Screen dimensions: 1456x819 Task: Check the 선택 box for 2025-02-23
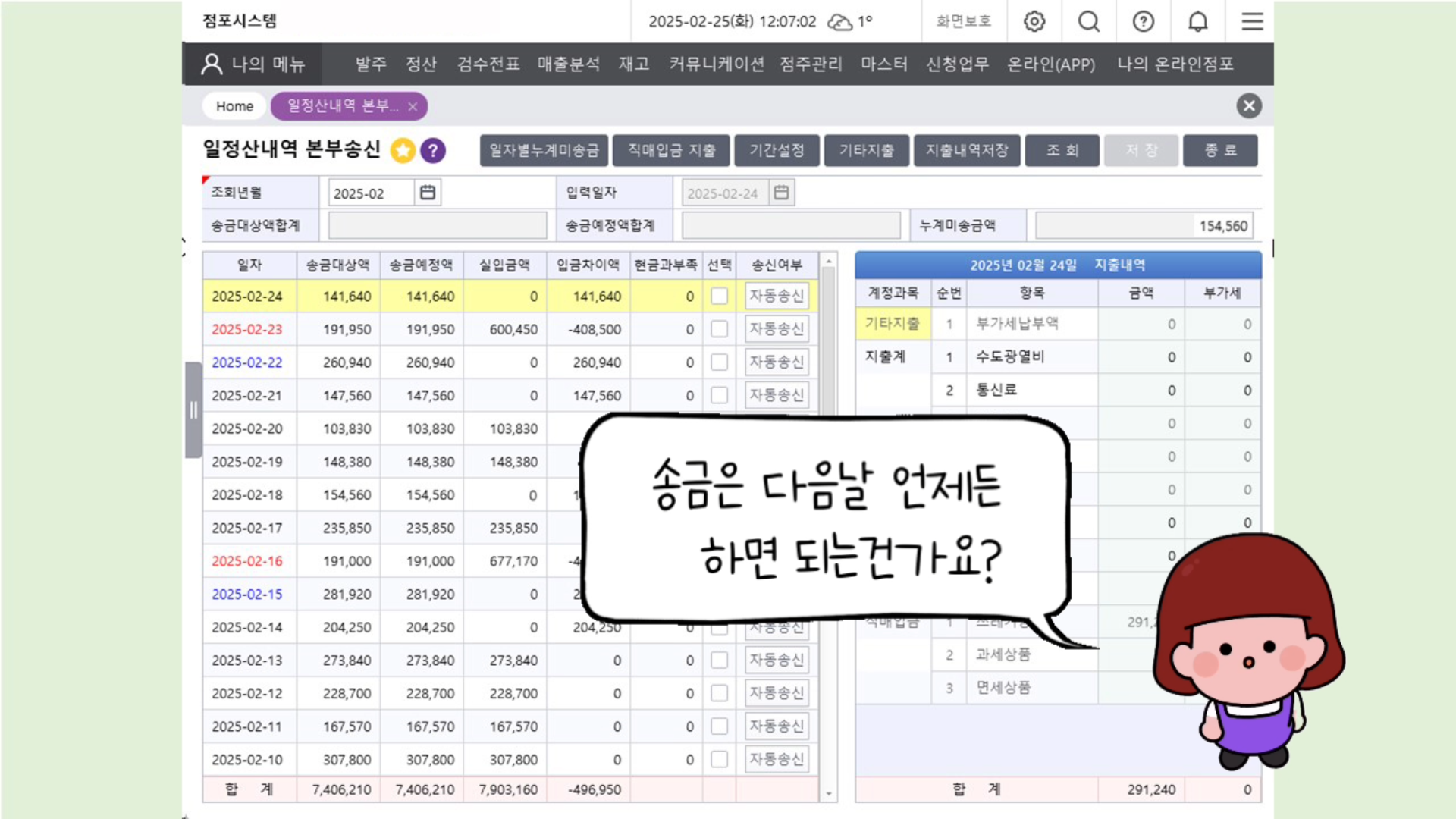[719, 329]
